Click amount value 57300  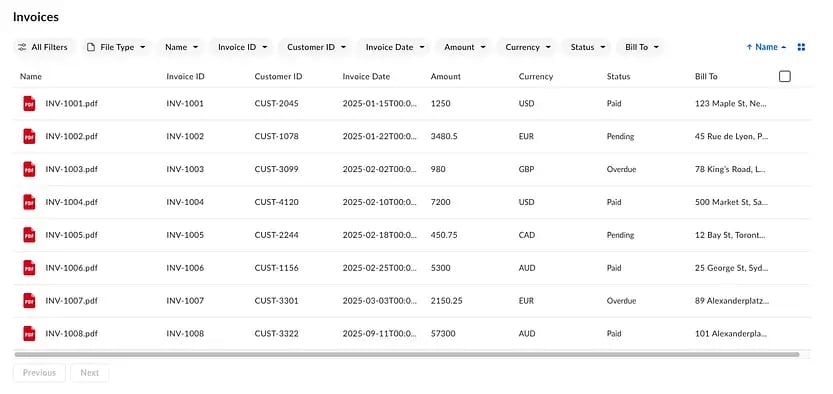tap(444, 334)
